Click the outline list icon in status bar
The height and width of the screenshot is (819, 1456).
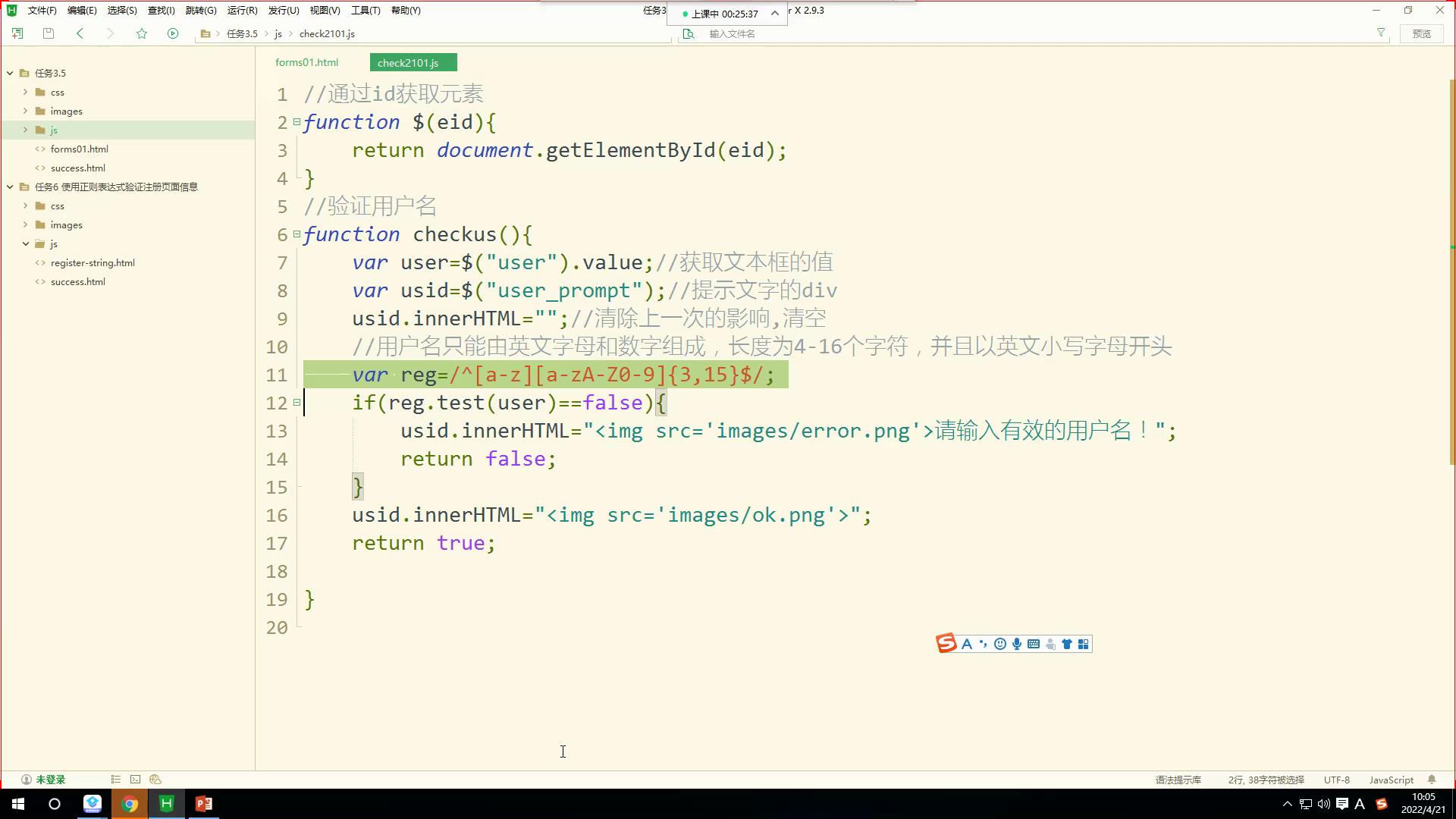coord(115,780)
